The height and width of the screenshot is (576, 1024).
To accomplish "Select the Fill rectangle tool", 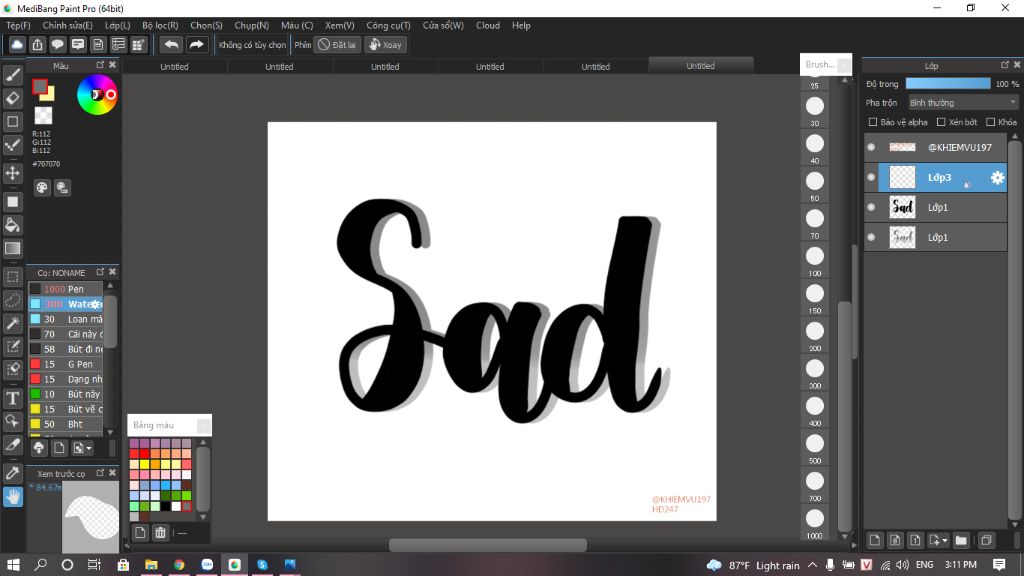I will [12, 202].
